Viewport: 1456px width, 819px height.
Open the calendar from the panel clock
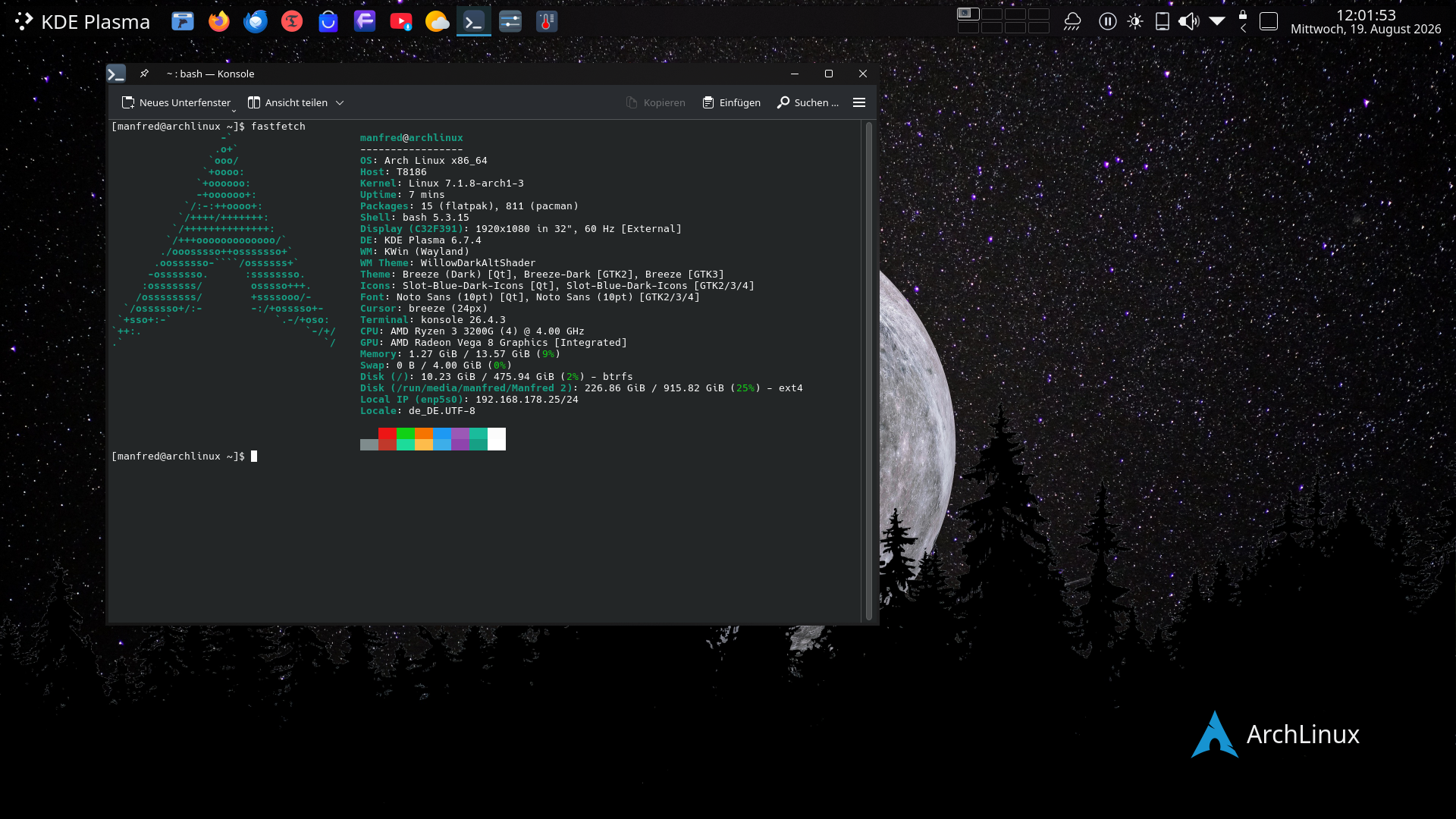click(x=1366, y=21)
